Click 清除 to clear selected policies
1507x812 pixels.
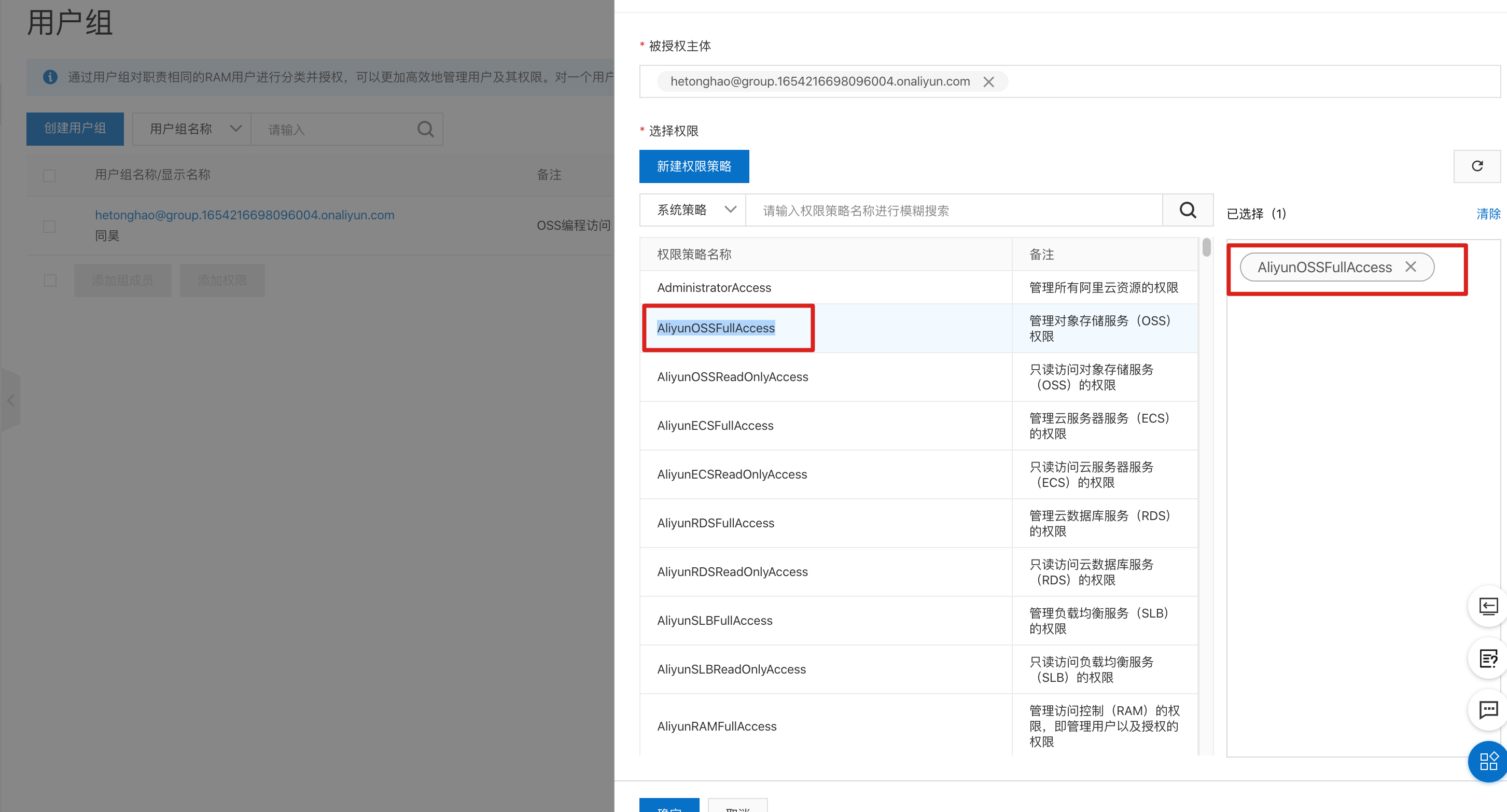coord(1488,214)
